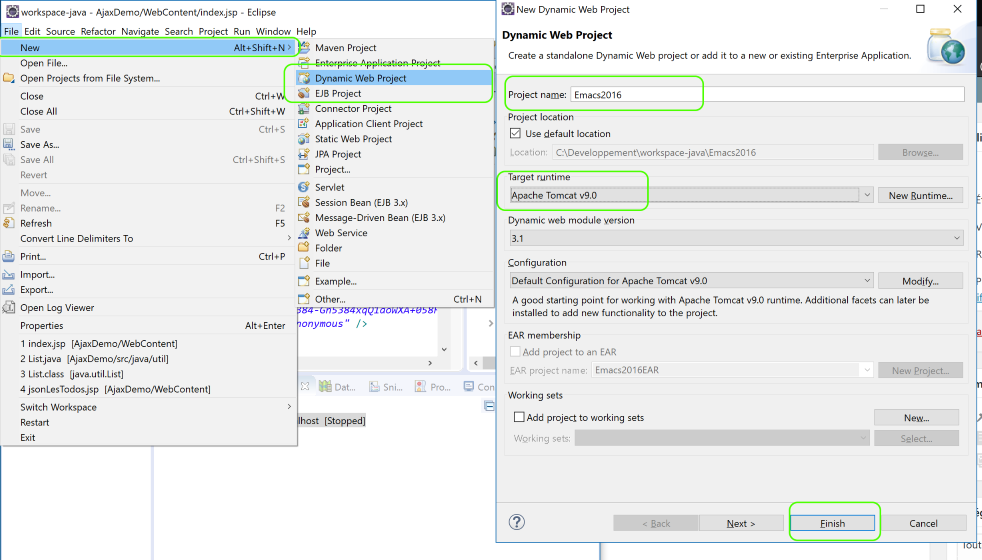
Task: Click the Message-Driven Bean icon
Action: 304,217
